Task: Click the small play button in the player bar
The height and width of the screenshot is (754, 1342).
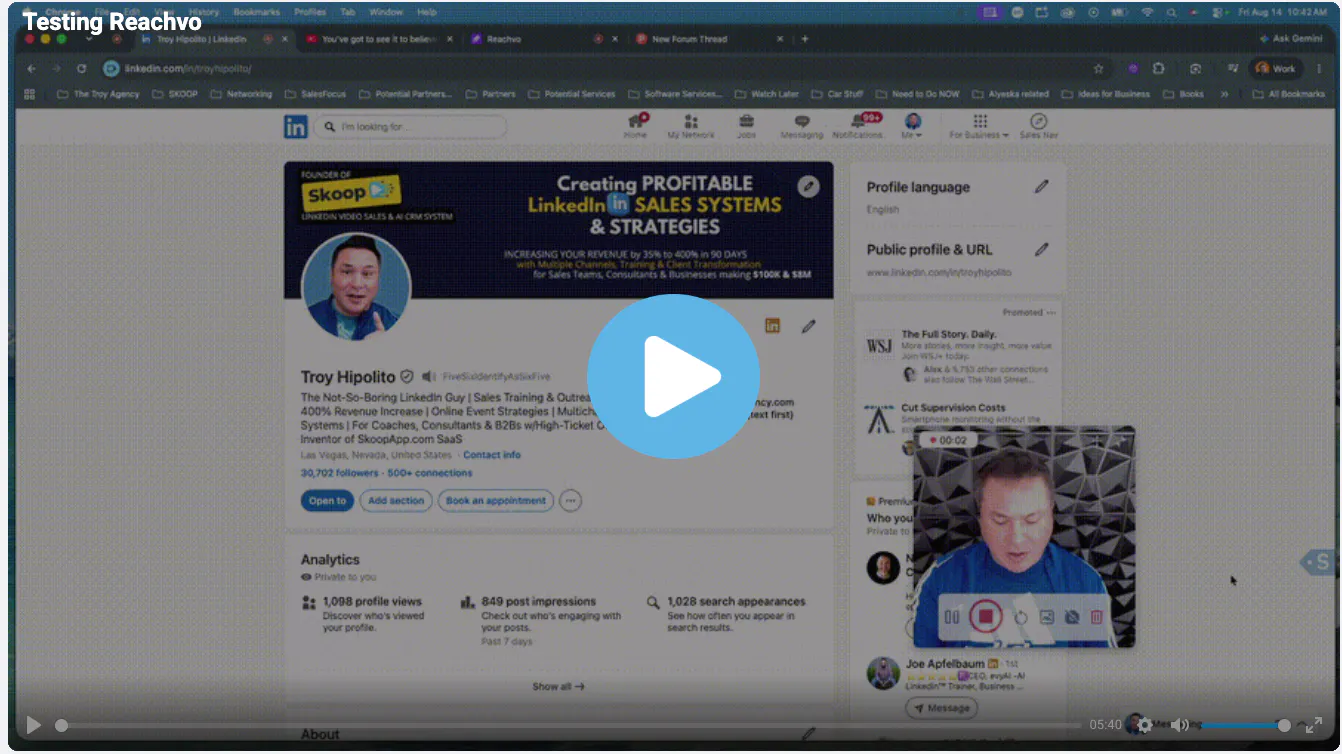Action: (x=34, y=725)
